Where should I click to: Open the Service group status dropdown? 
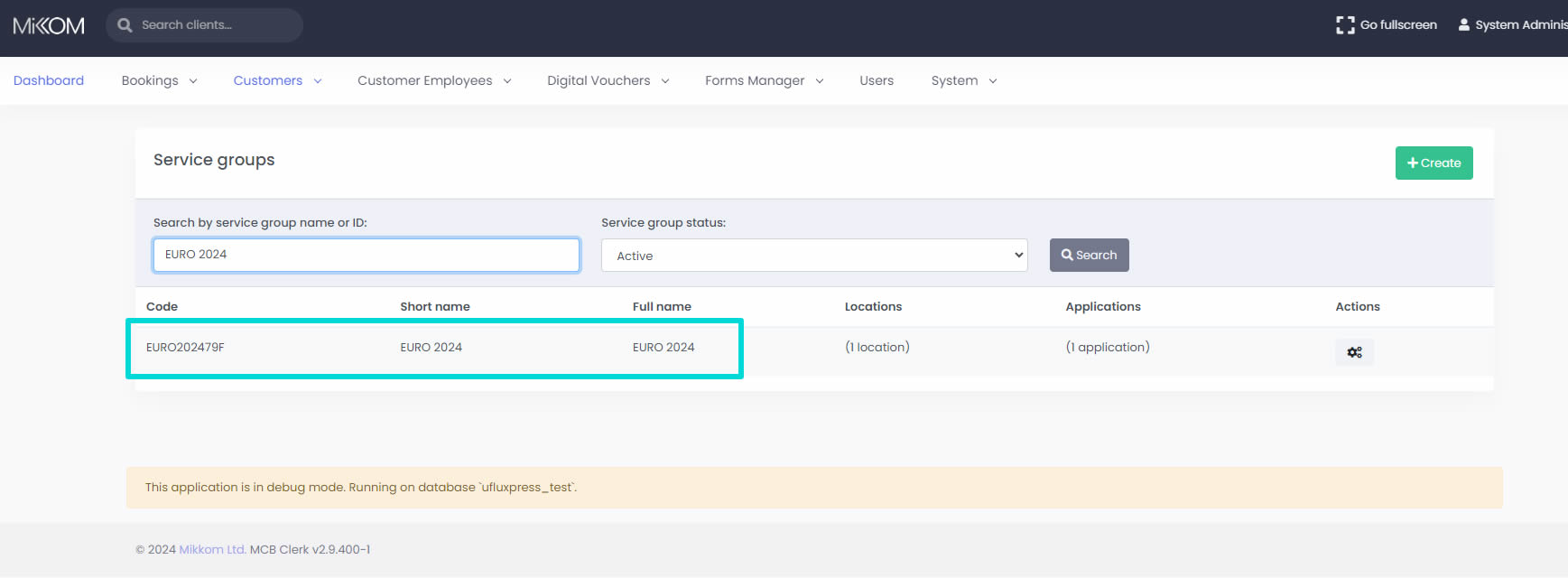click(x=813, y=256)
